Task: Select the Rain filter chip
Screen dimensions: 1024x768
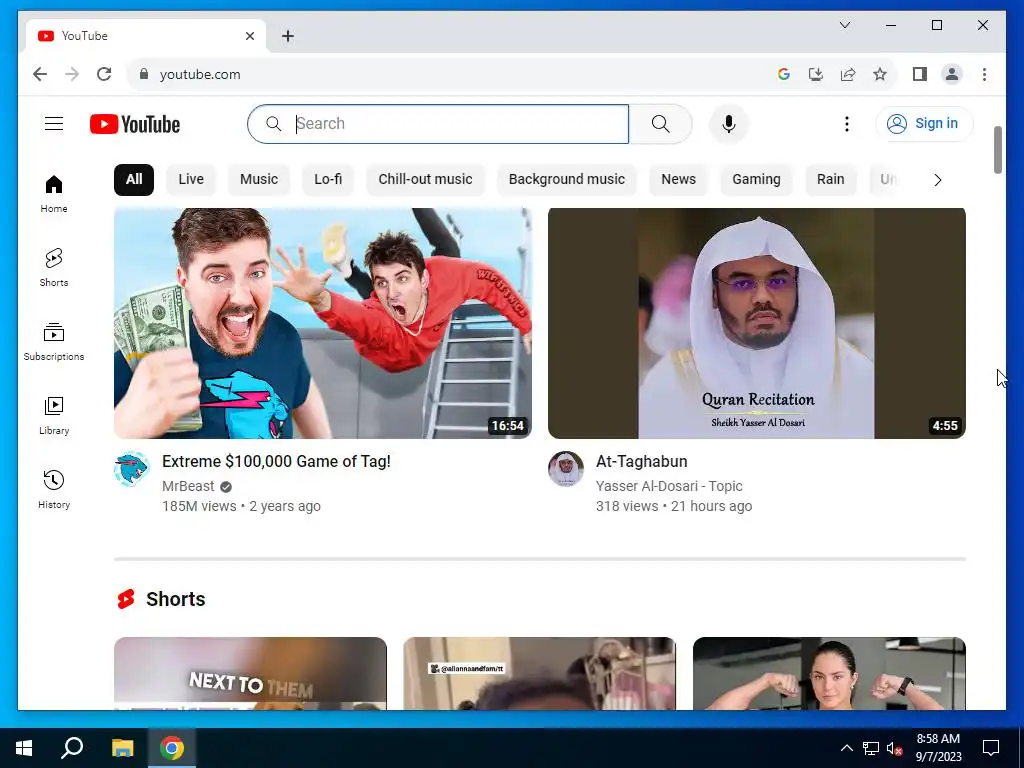Action: pos(831,180)
